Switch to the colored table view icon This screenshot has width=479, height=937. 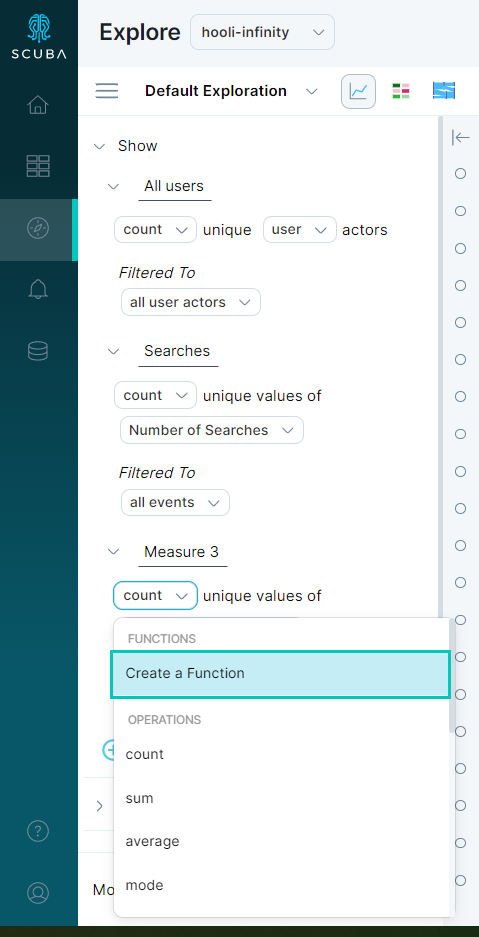(401, 91)
